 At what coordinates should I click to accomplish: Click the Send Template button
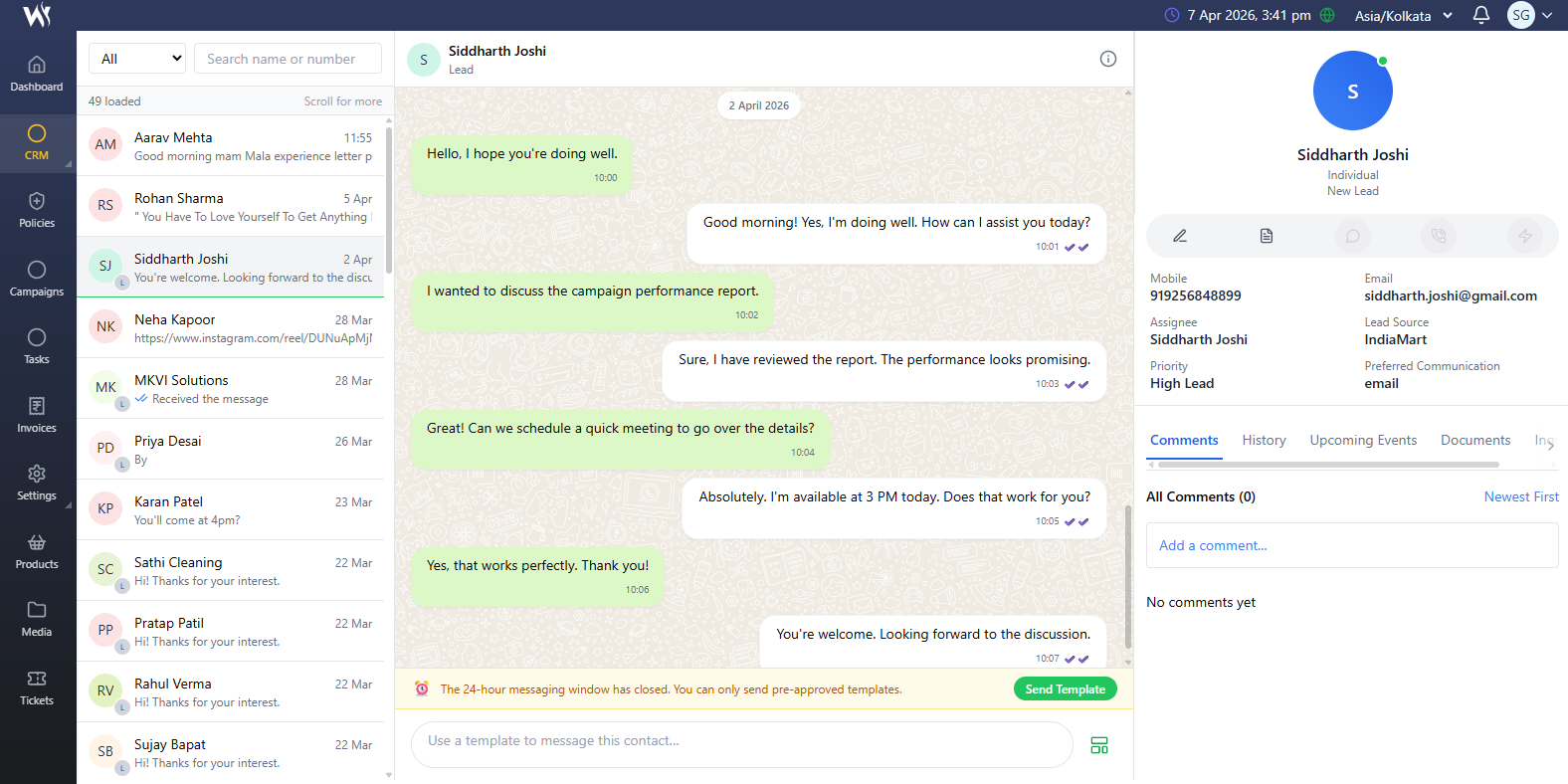tap(1065, 689)
